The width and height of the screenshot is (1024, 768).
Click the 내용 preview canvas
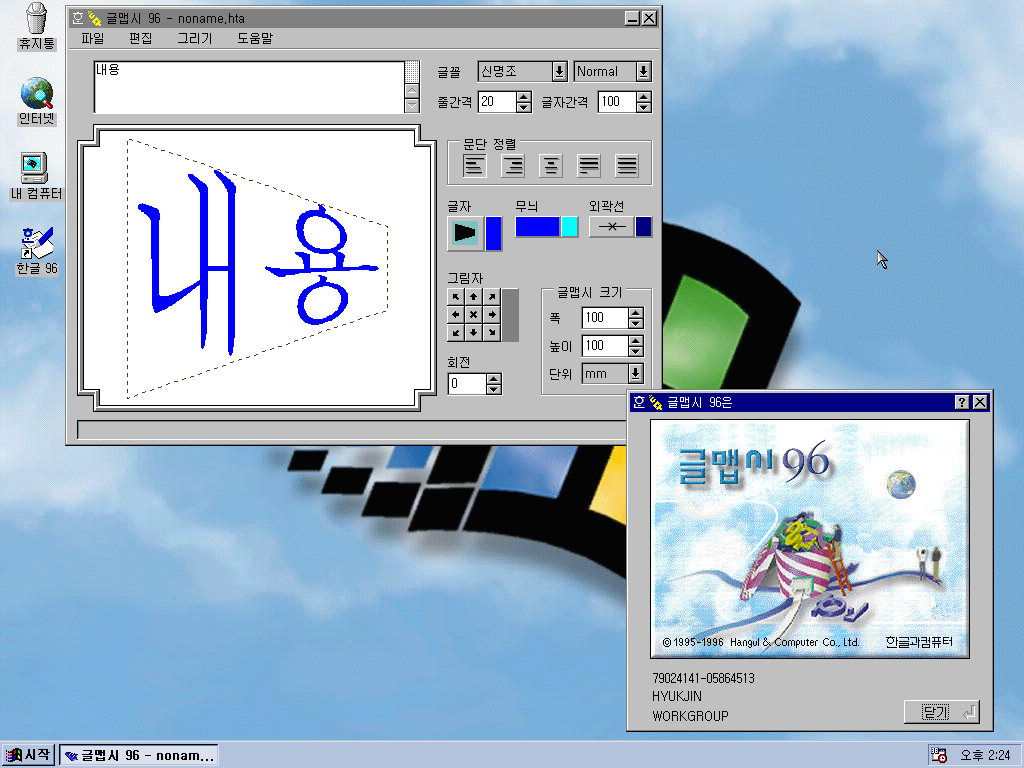(x=257, y=268)
